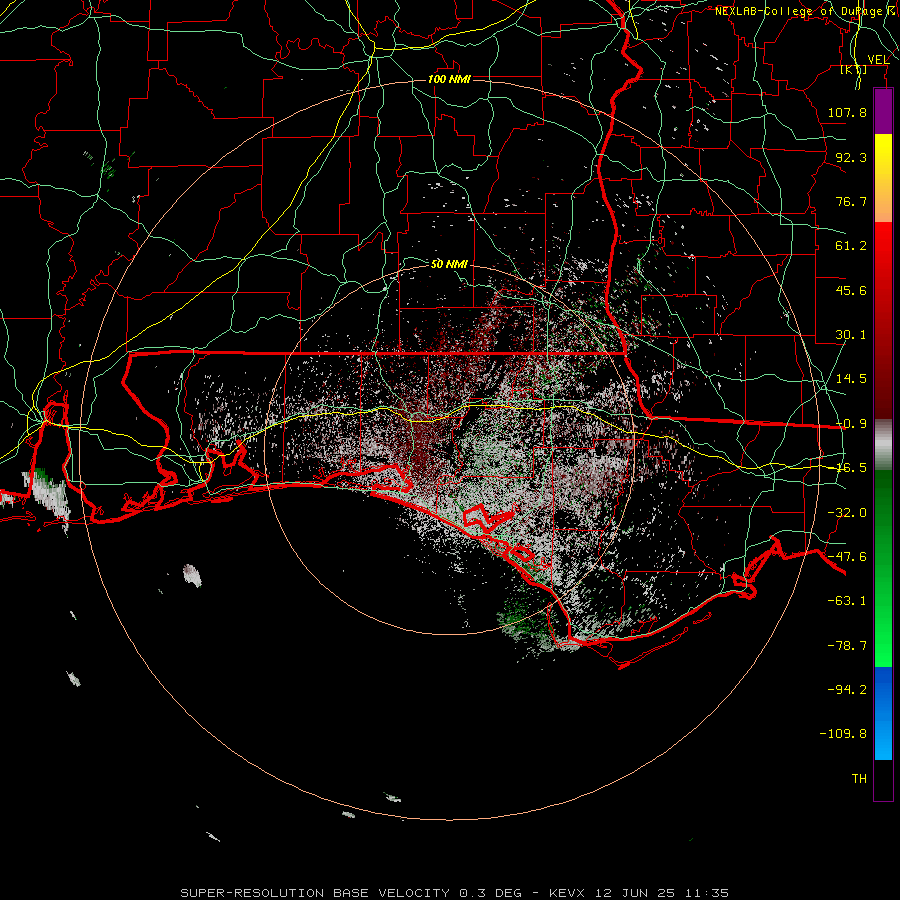Viewport: 900px width, 900px height.
Task: Click the red segment of the color bar
Action: click(883, 320)
